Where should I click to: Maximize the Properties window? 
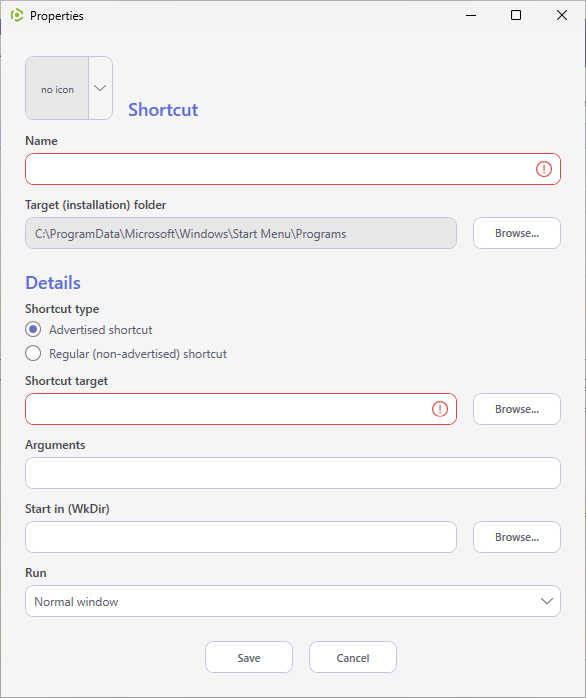coord(516,16)
